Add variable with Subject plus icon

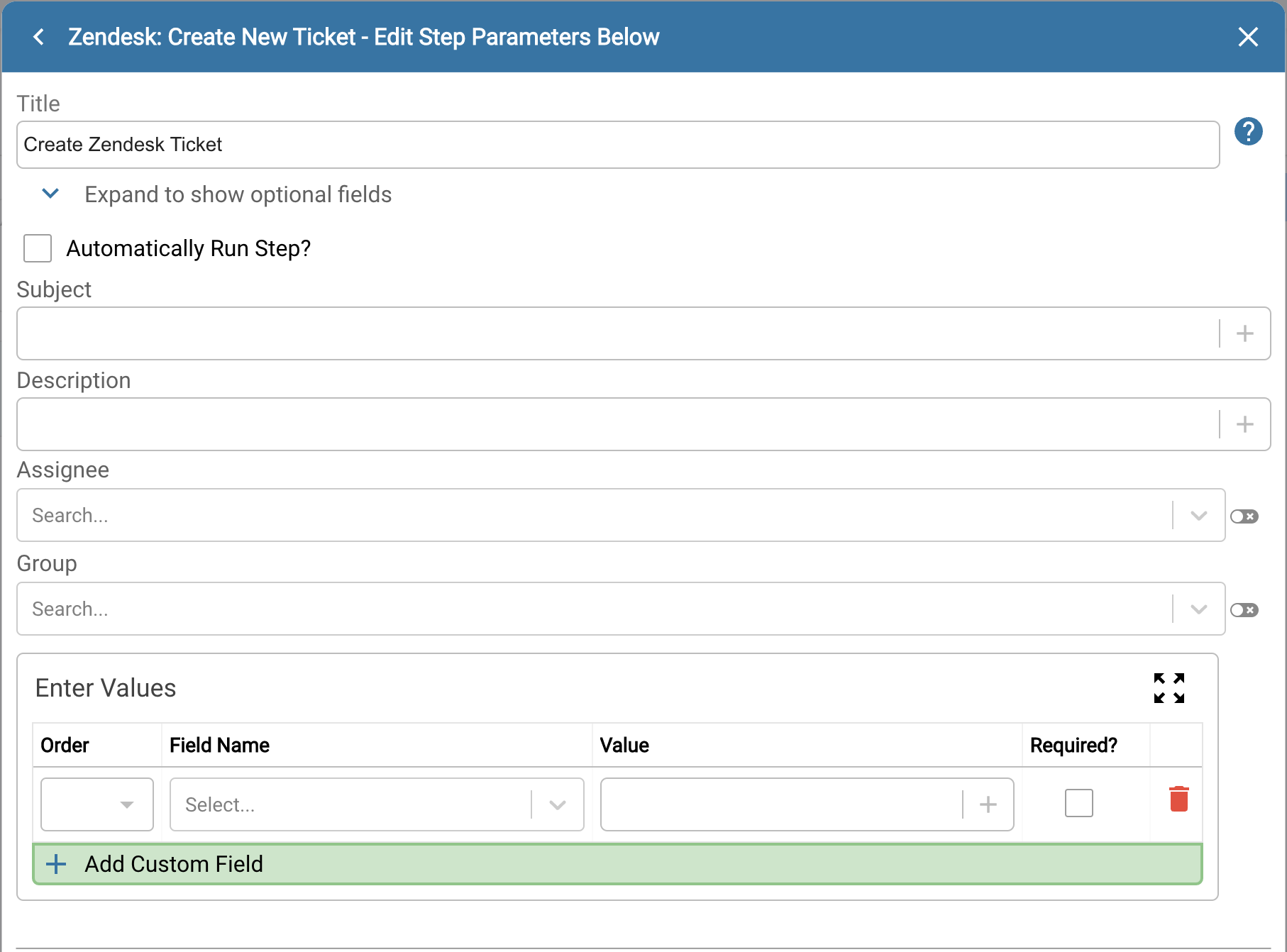point(1245,333)
